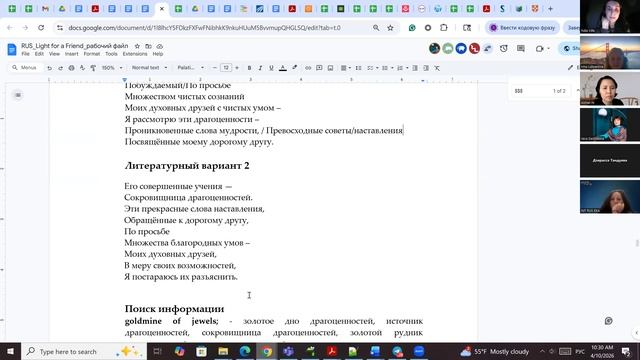
Task: Open Chrome from the taskbar
Action: point(267,351)
